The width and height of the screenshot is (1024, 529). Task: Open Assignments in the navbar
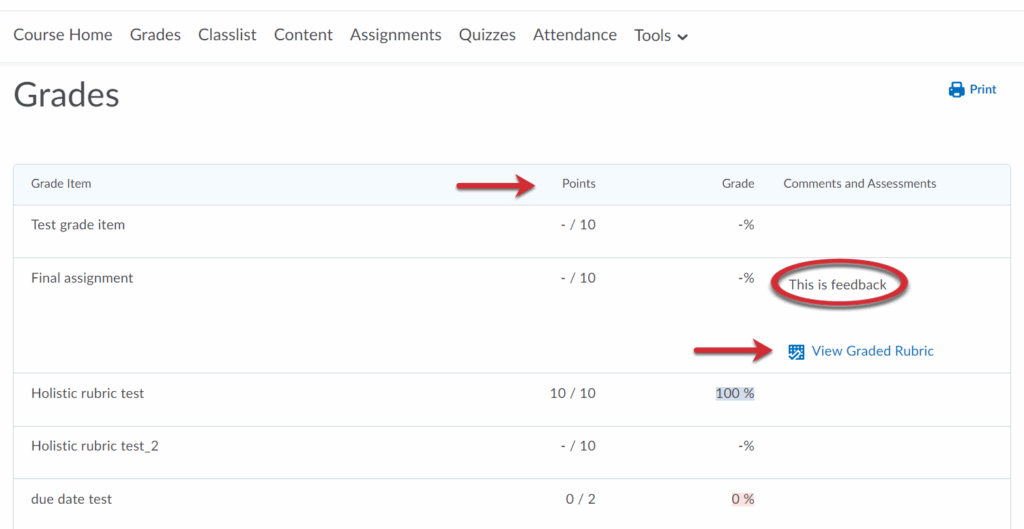tap(395, 35)
